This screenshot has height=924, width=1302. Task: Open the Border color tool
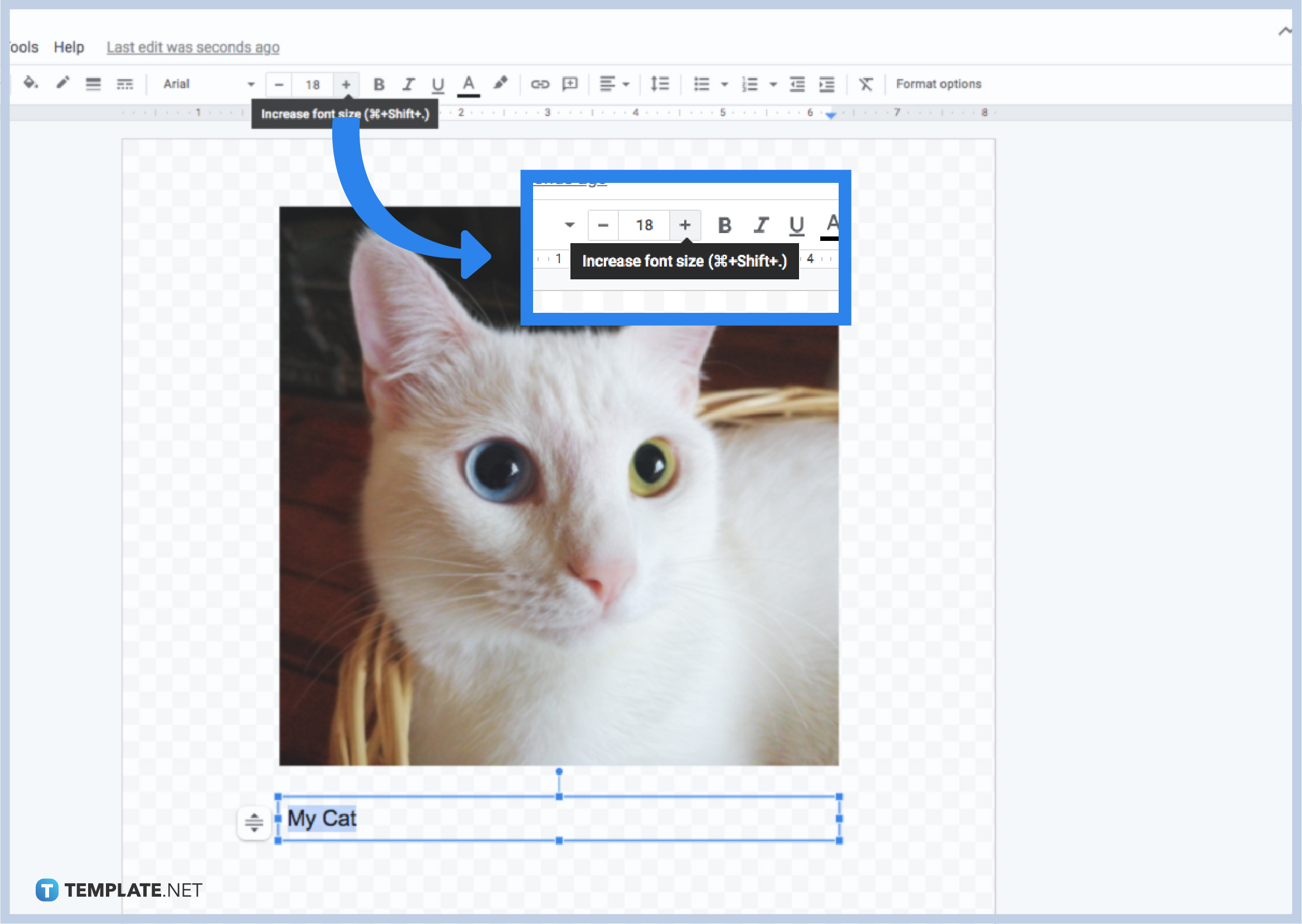(62, 84)
